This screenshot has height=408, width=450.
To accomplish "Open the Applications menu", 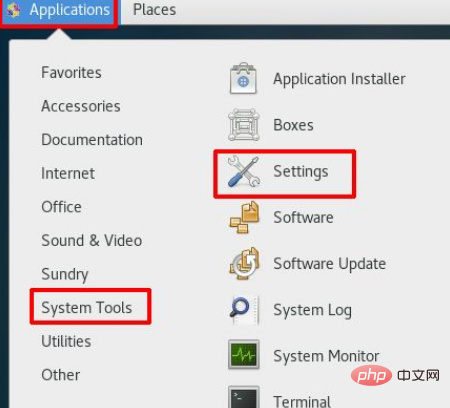I will [x=59, y=12].
